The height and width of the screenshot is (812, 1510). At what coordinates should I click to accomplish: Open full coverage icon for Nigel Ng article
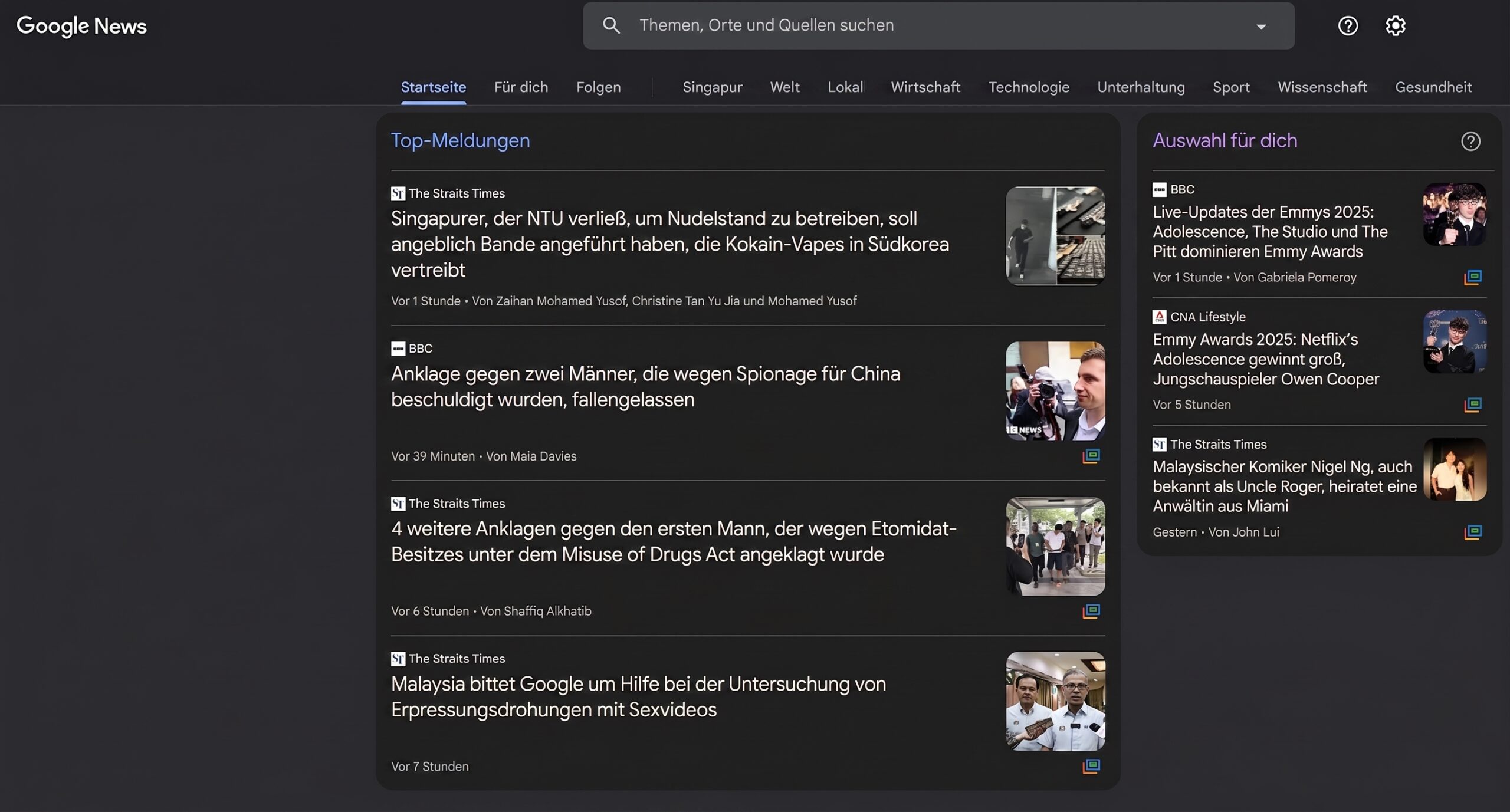coord(1473,532)
